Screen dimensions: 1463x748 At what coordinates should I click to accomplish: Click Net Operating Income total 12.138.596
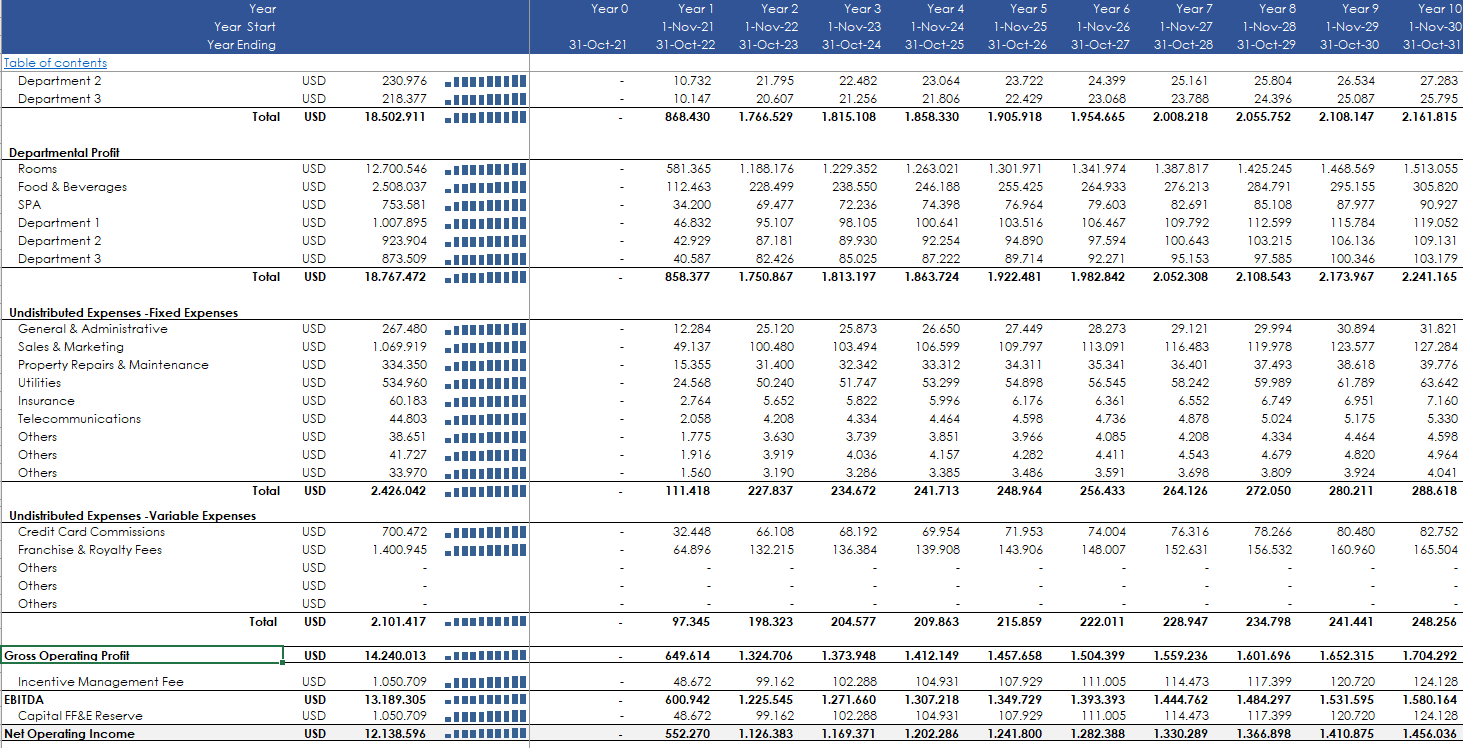coord(398,734)
